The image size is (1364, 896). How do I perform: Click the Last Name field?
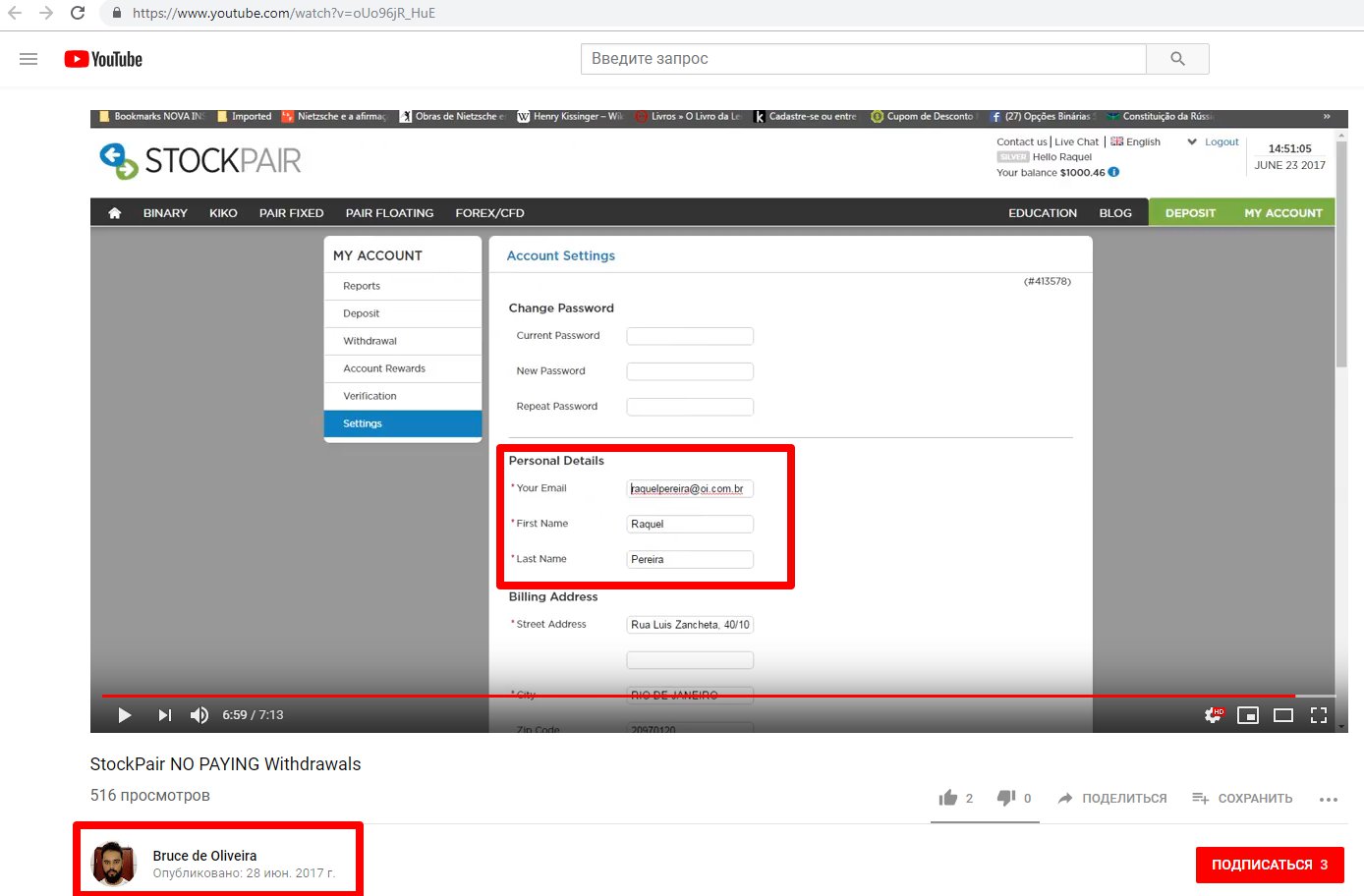[690, 559]
